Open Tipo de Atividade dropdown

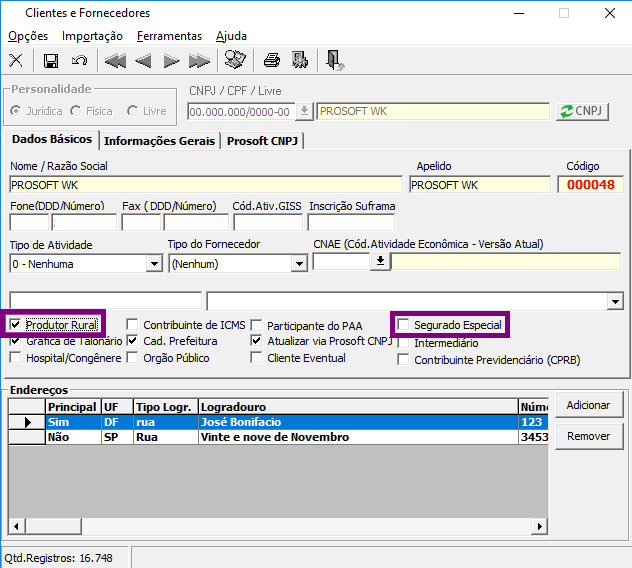[x=154, y=264]
